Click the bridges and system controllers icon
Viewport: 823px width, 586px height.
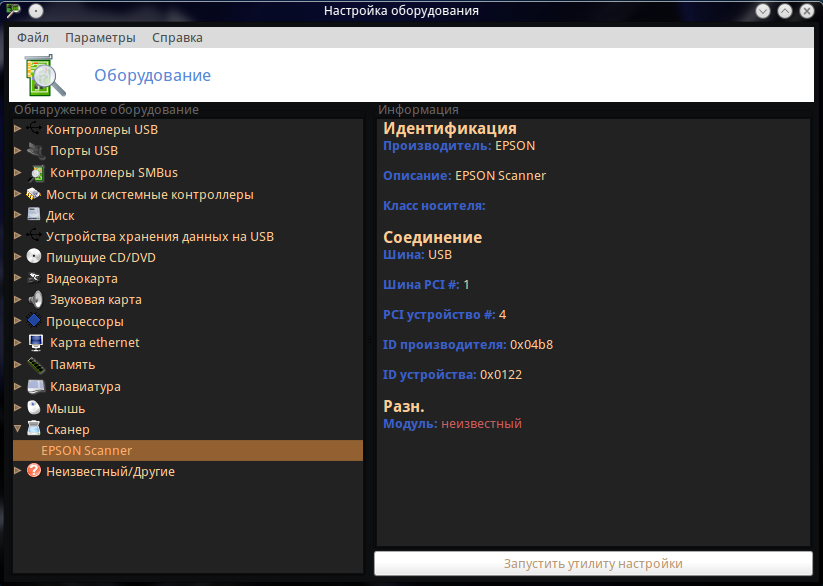click(34, 194)
